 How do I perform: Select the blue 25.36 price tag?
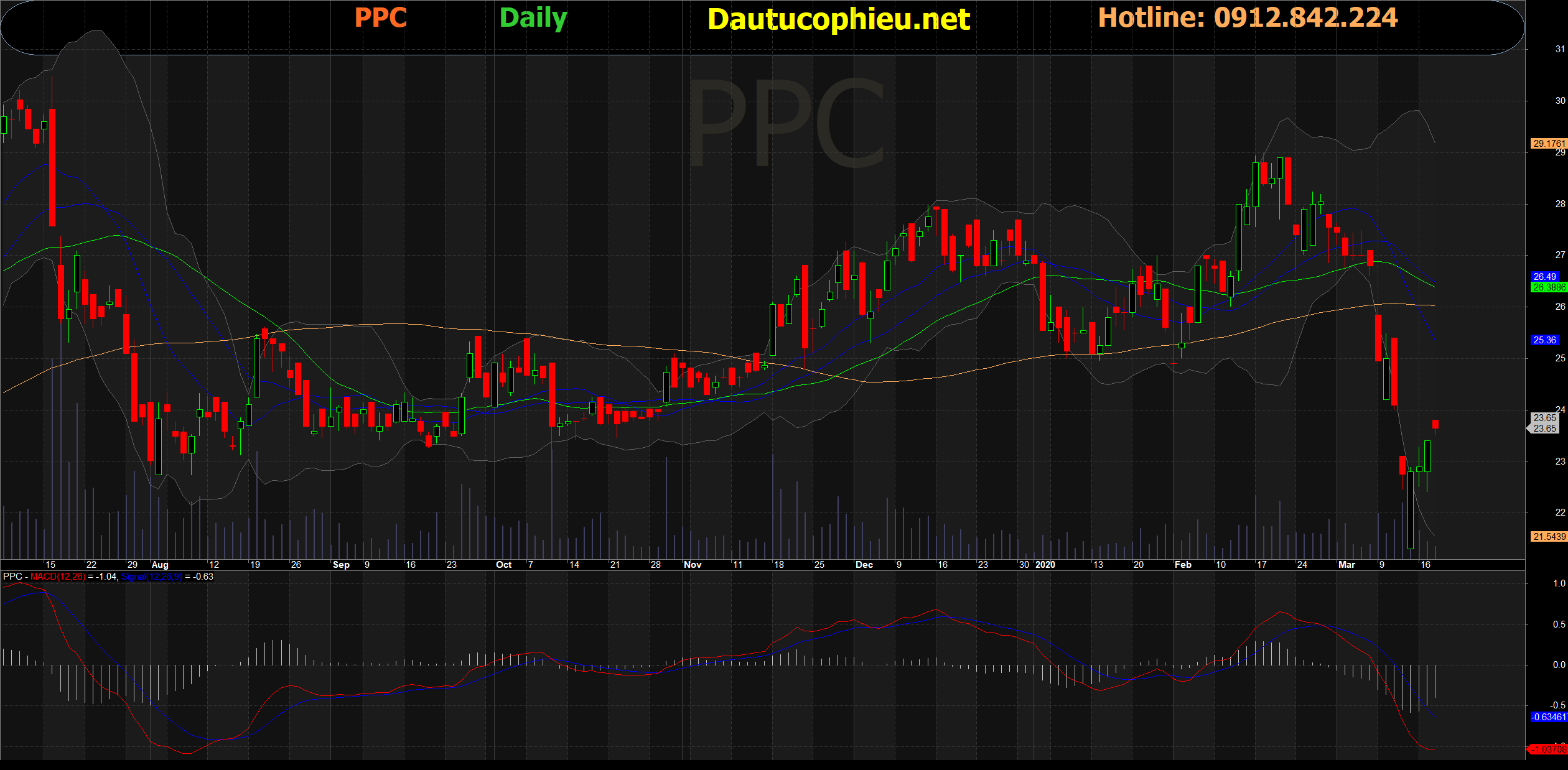(x=1545, y=340)
